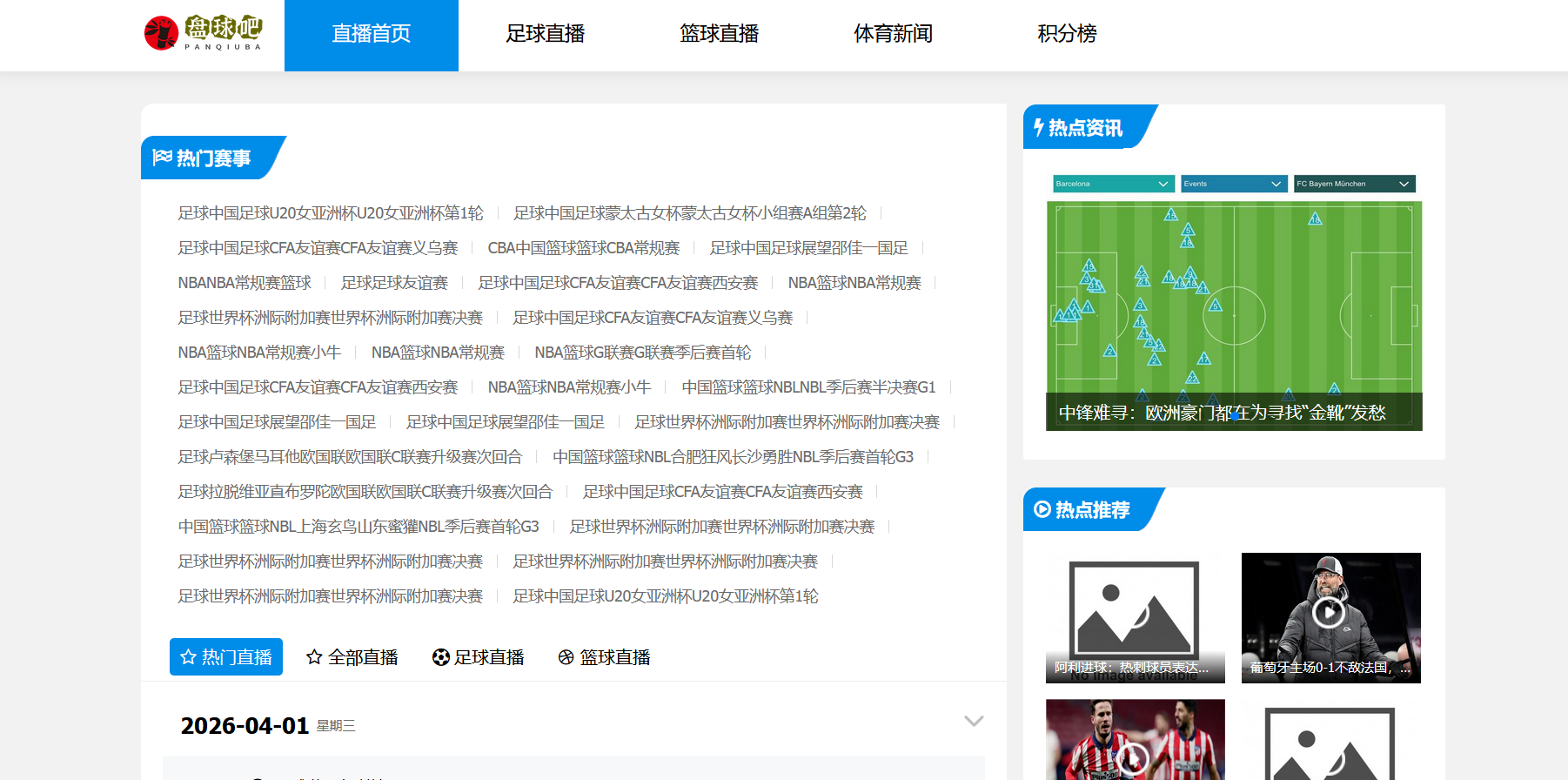Open NBL合肥狂风长沙勇胜季后赛首轮G3 link

coord(734,457)
